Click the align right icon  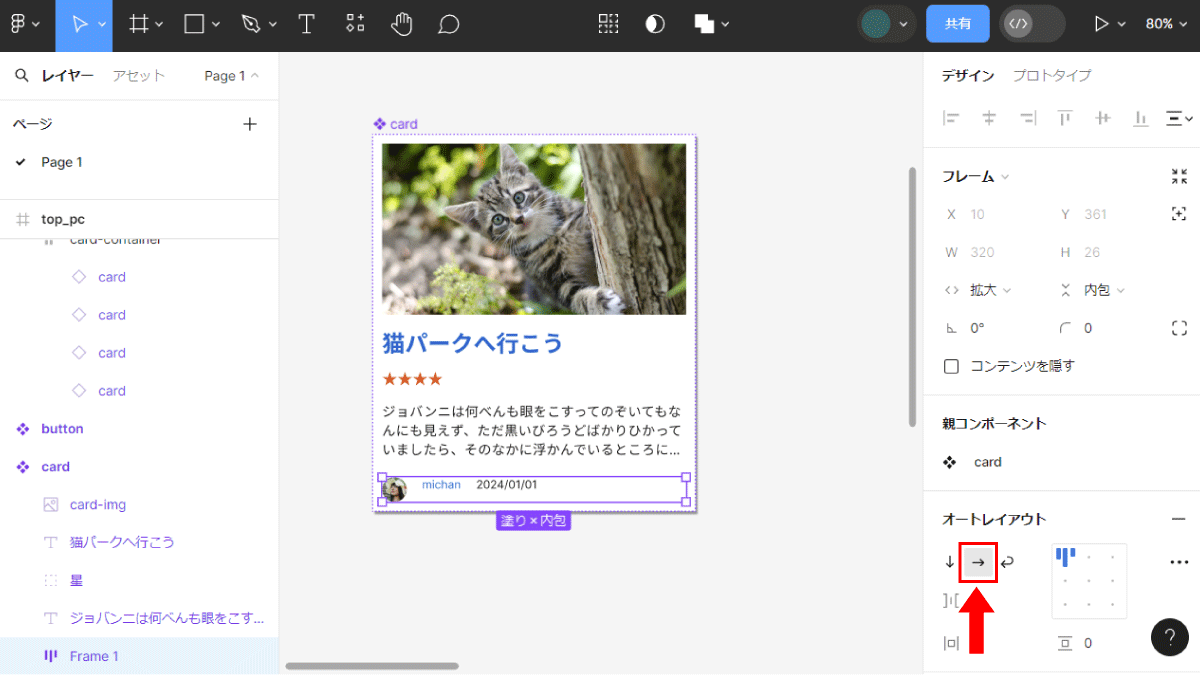pyautogui.click(x=1027, y=118)
